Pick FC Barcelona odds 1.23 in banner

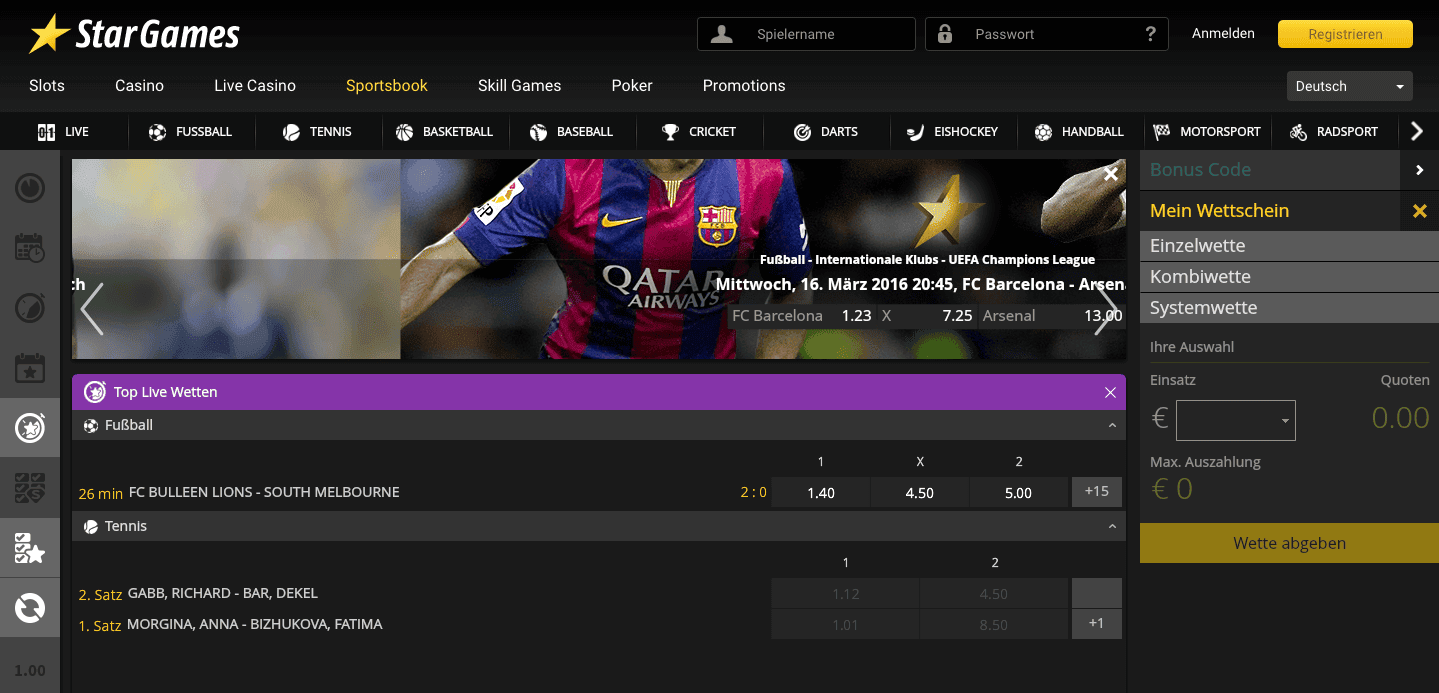[x=802, y=316]
